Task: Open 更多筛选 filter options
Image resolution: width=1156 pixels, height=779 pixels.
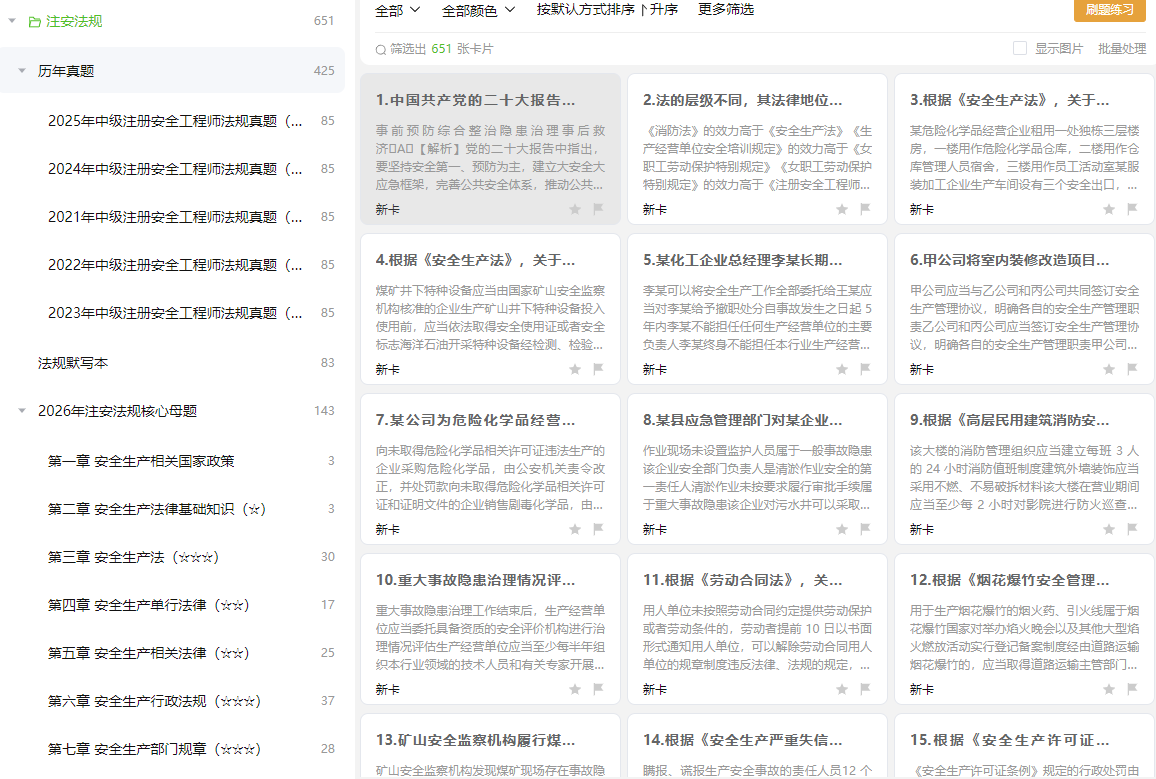Action: [x=725, y=10]
